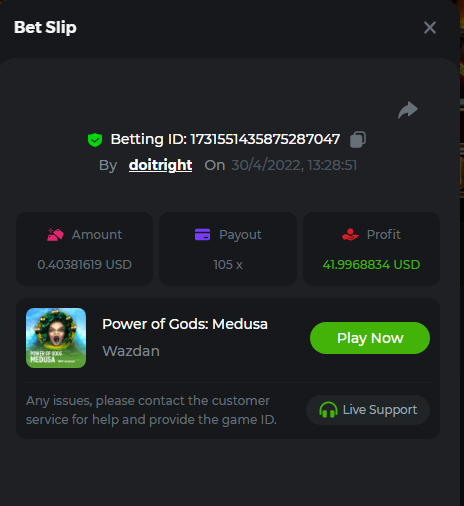Click the pink Amount icon
The image size is (464, 506).
tap(55, 235)
